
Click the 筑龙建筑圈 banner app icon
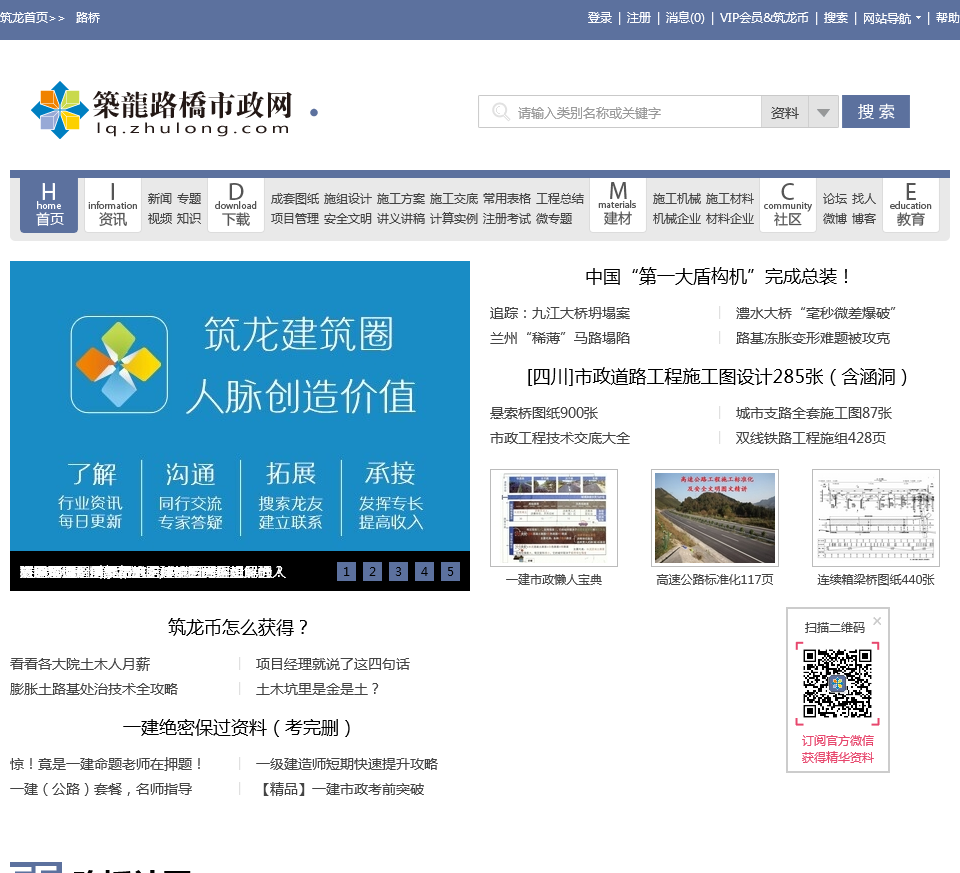[x=119, y=364]
